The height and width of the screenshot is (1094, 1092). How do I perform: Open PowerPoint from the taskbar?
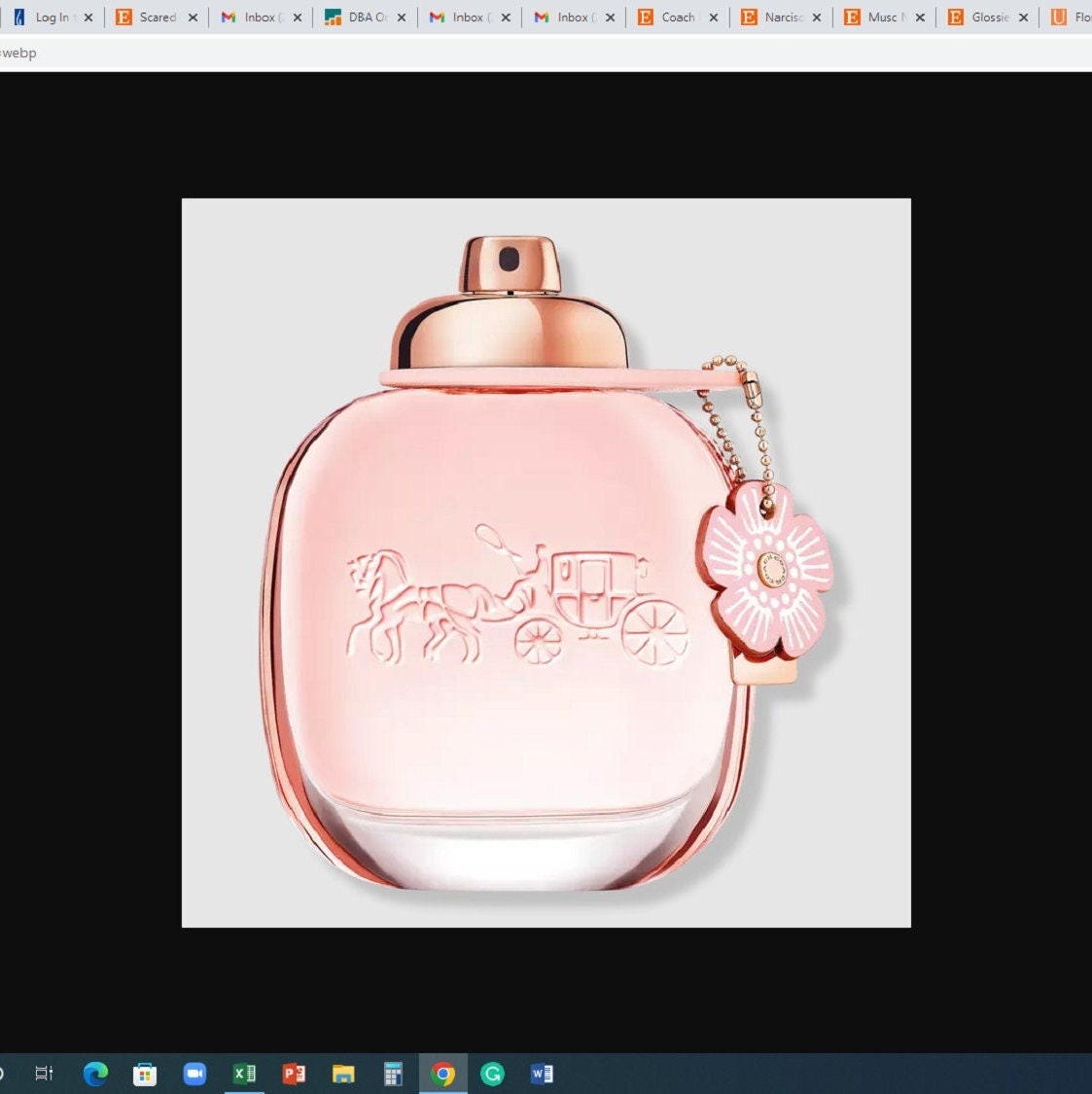click(x=294, y=1073)
